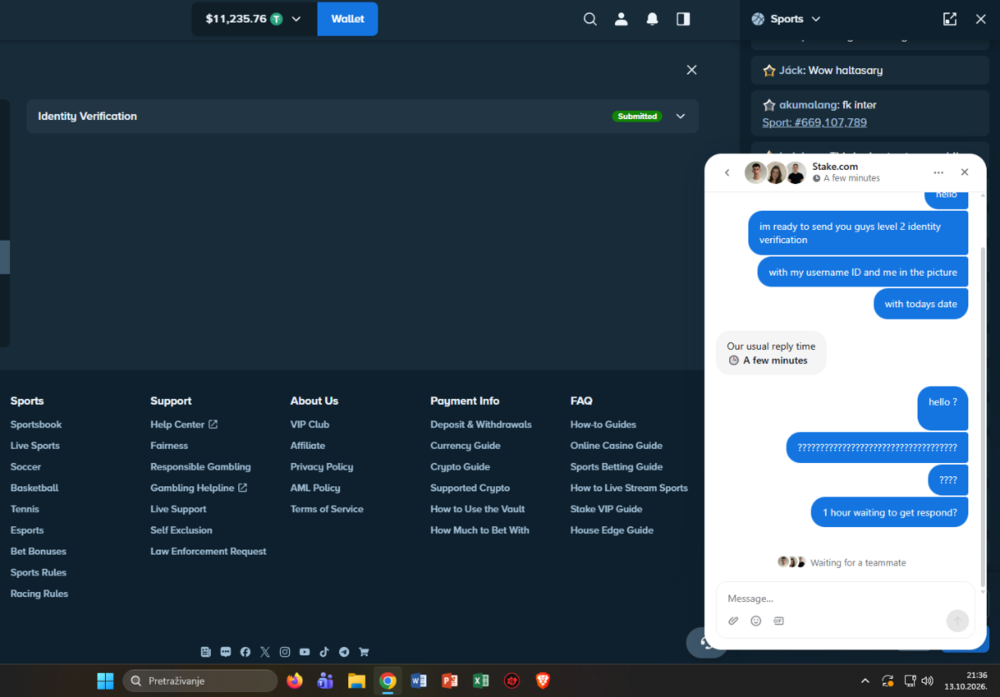
Task: Open the search magnifier icon in header
Action: pos(590,19)
